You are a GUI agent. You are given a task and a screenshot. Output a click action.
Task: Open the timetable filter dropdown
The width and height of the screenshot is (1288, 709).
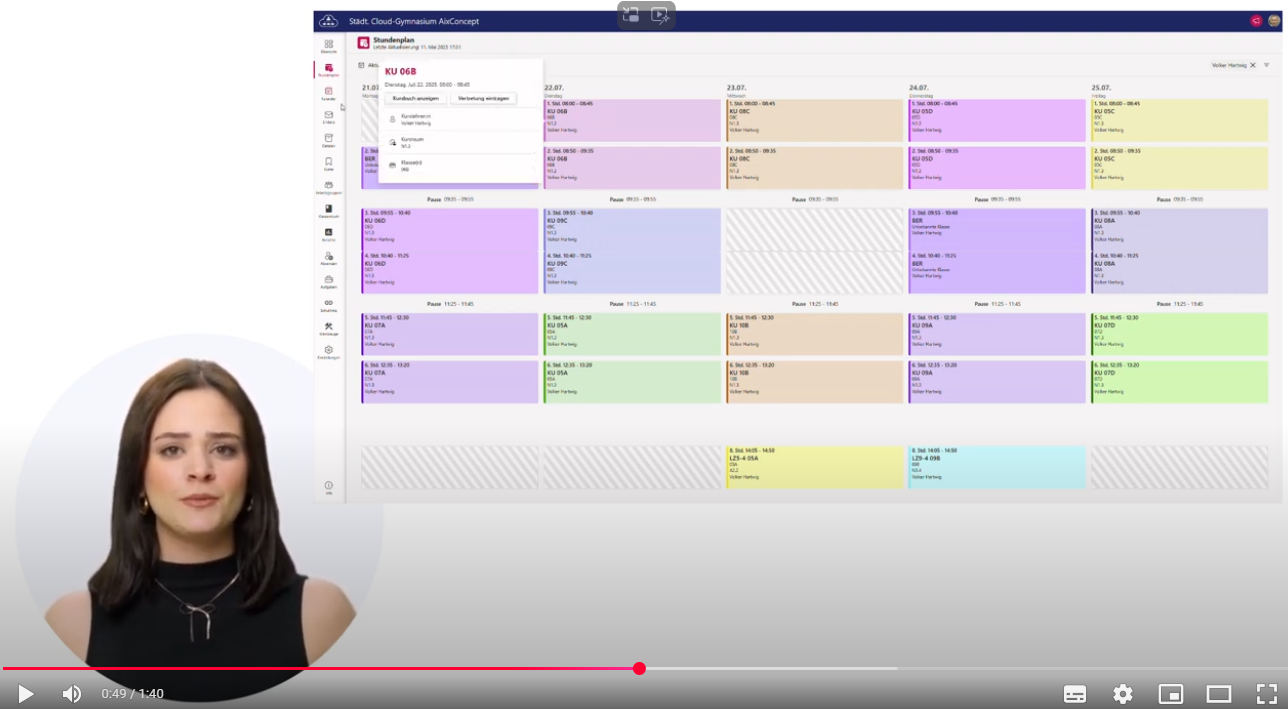click(x=1266, y=65)
